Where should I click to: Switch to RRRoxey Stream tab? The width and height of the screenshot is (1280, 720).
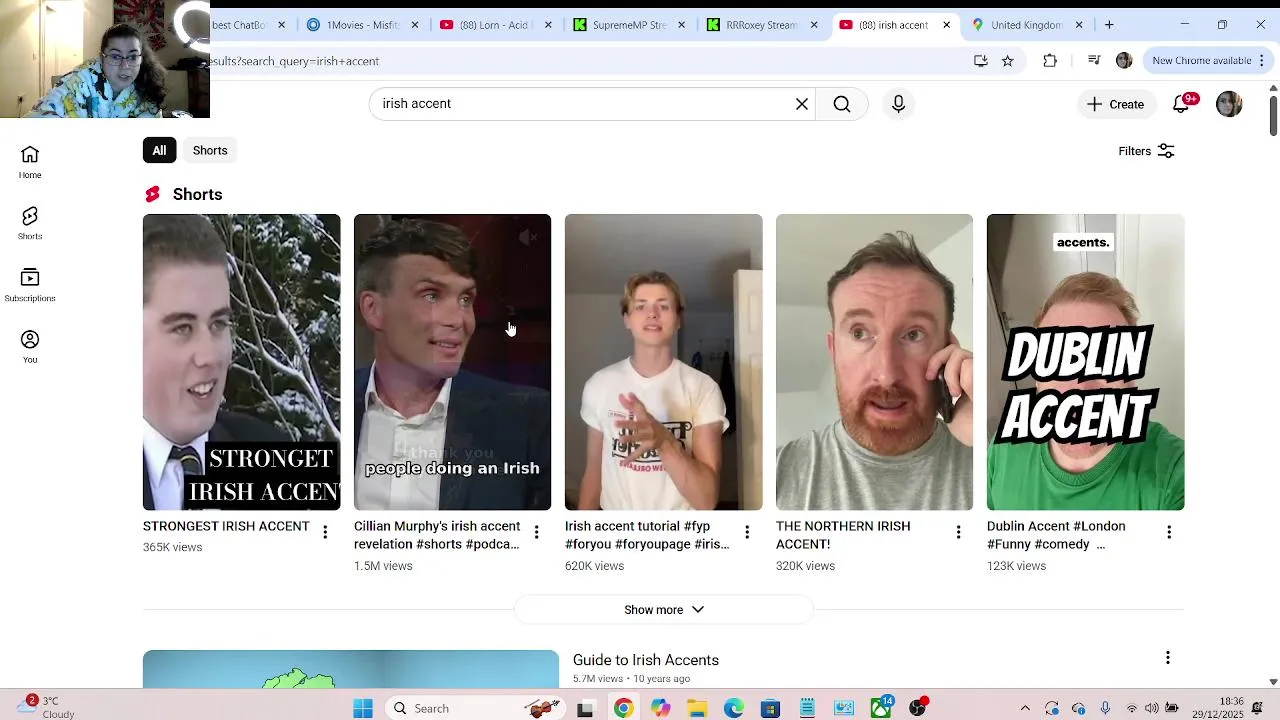pyautogui.click(x=762, y=25)
